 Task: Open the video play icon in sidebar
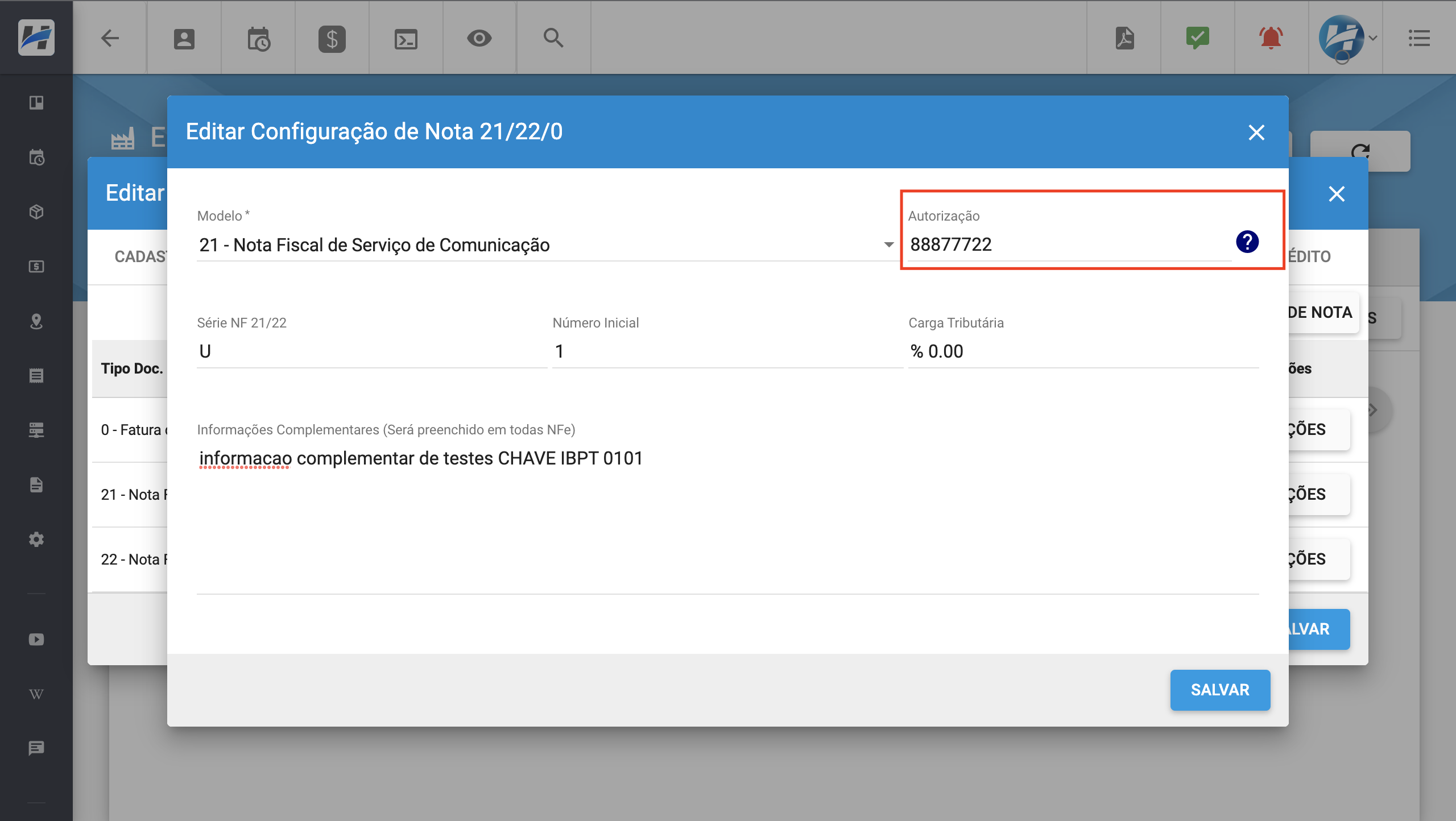tap(36, 639)
